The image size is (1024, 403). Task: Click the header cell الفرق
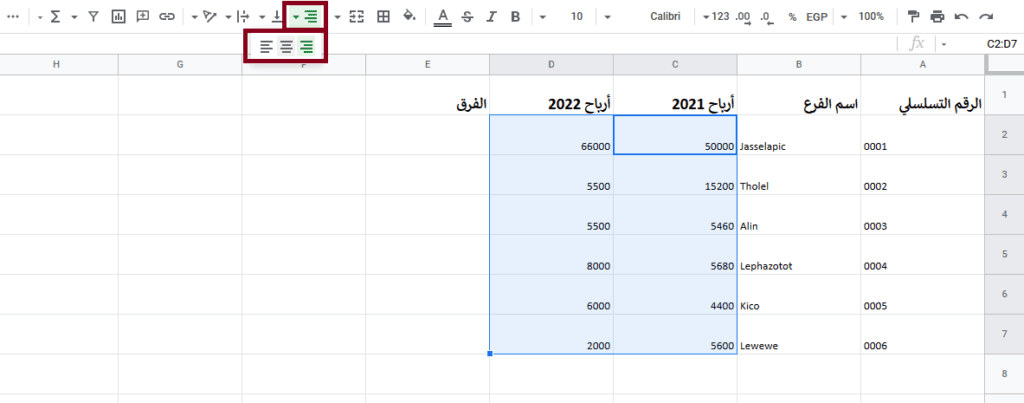428,95
